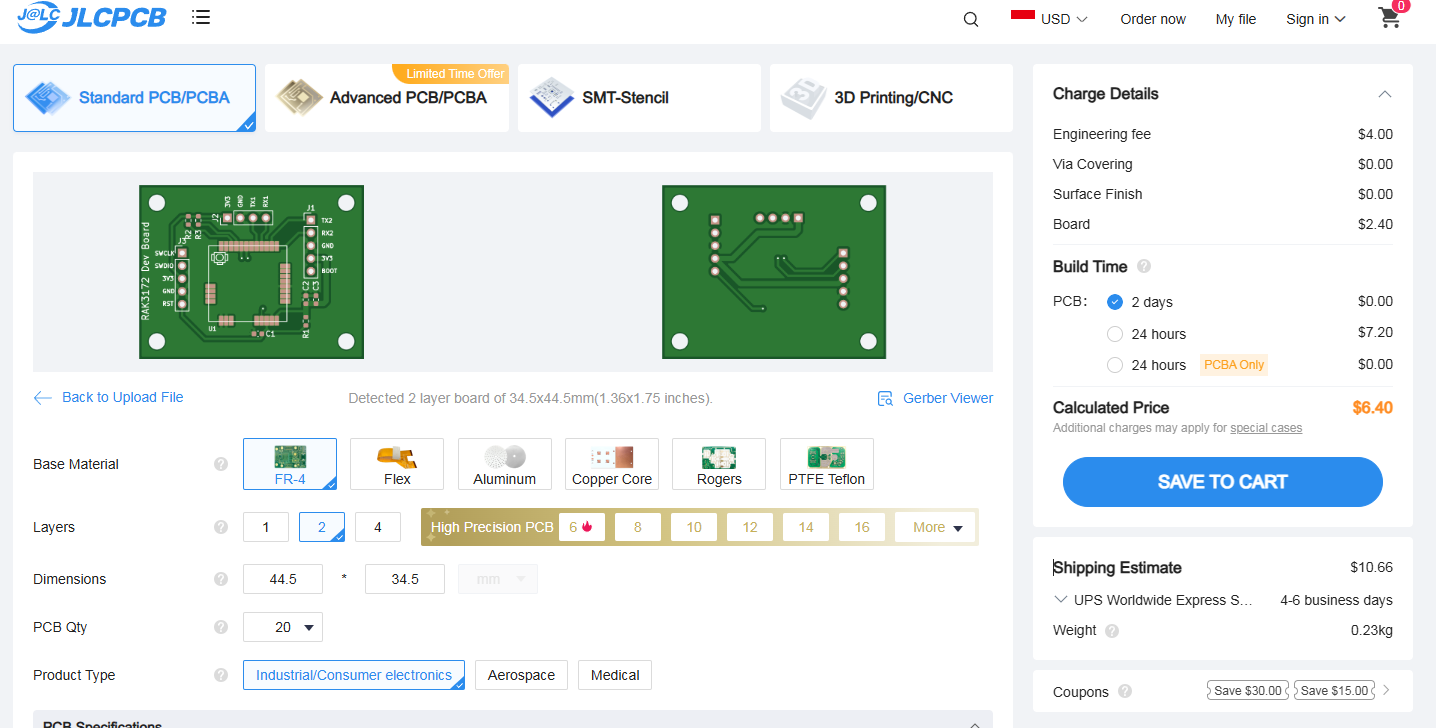Open Order now in top menu
Image resolution: width=1436 pixels, height=728 pixels.
point(1153,19)
